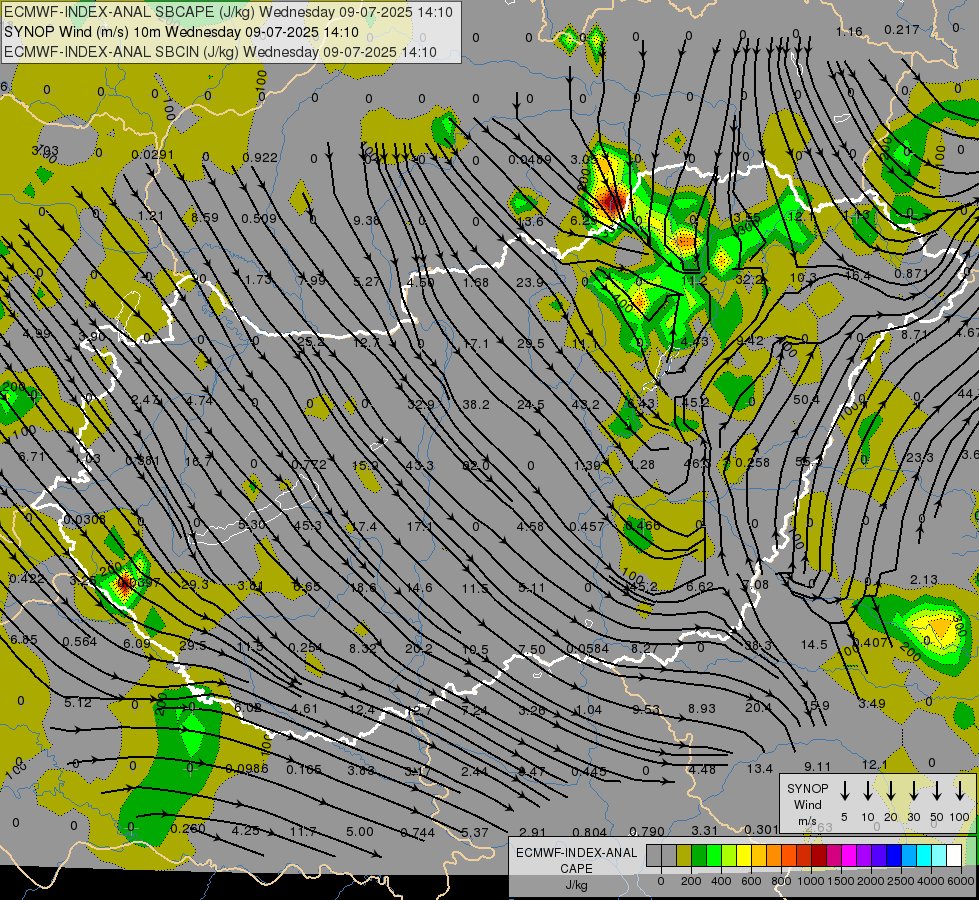Click the 0.407 value on the map
Image resolution: width=979 pixels, height=900 pixels.
pos(870,642)
